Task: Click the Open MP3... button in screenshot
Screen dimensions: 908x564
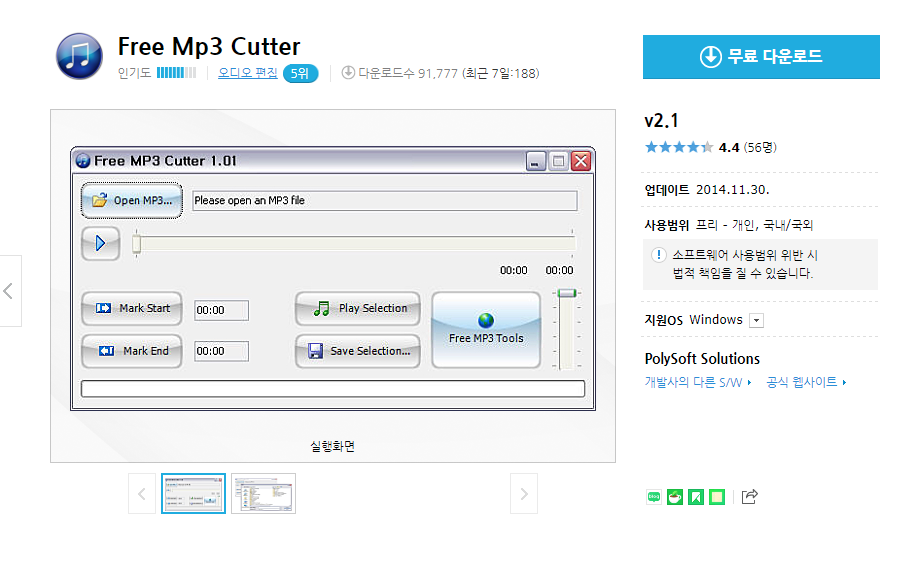Action: click(x=132, y=200)
